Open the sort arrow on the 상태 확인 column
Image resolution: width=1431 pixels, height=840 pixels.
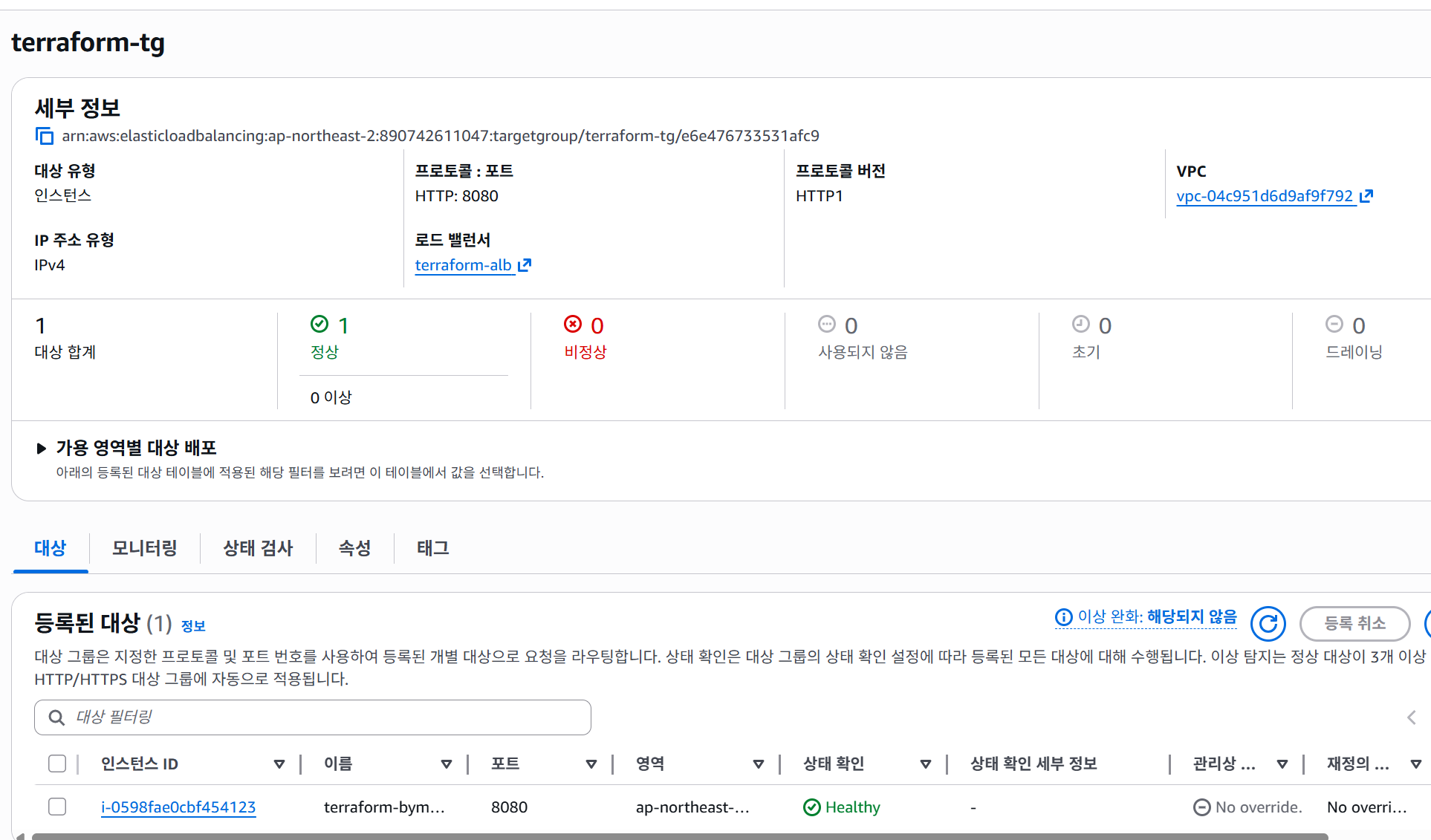[x=926, y=764]
